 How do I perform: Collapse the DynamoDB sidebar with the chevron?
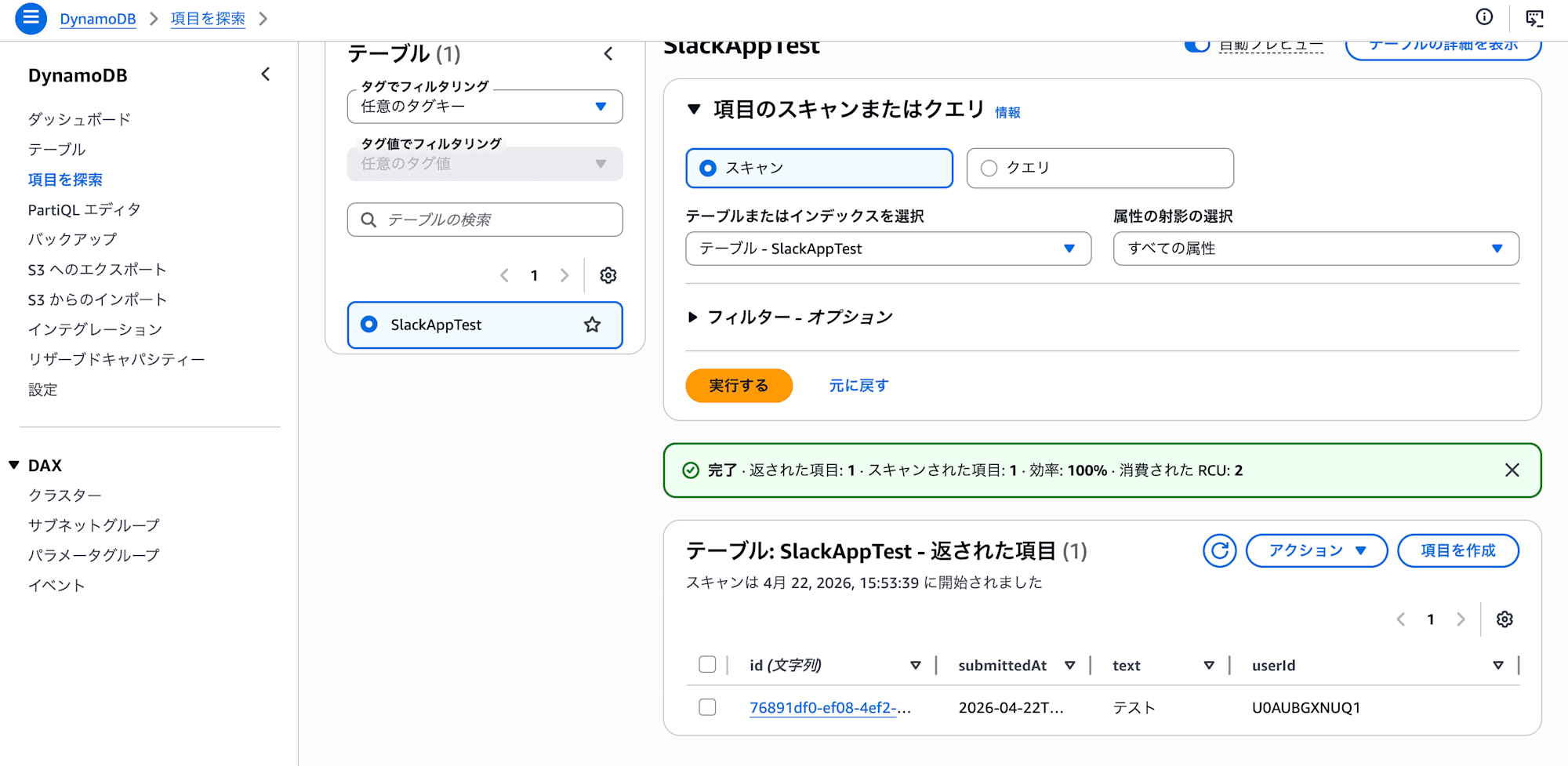tap(265, 74)
